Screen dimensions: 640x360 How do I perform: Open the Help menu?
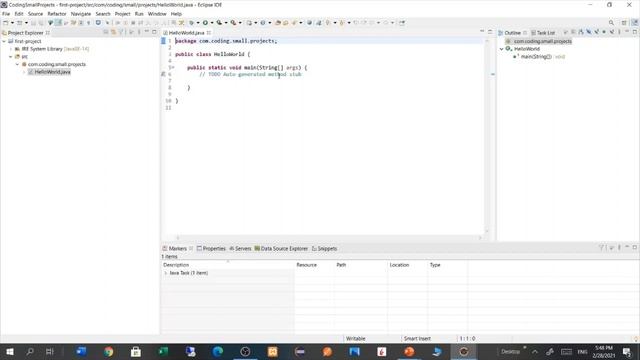pos(176,14)
